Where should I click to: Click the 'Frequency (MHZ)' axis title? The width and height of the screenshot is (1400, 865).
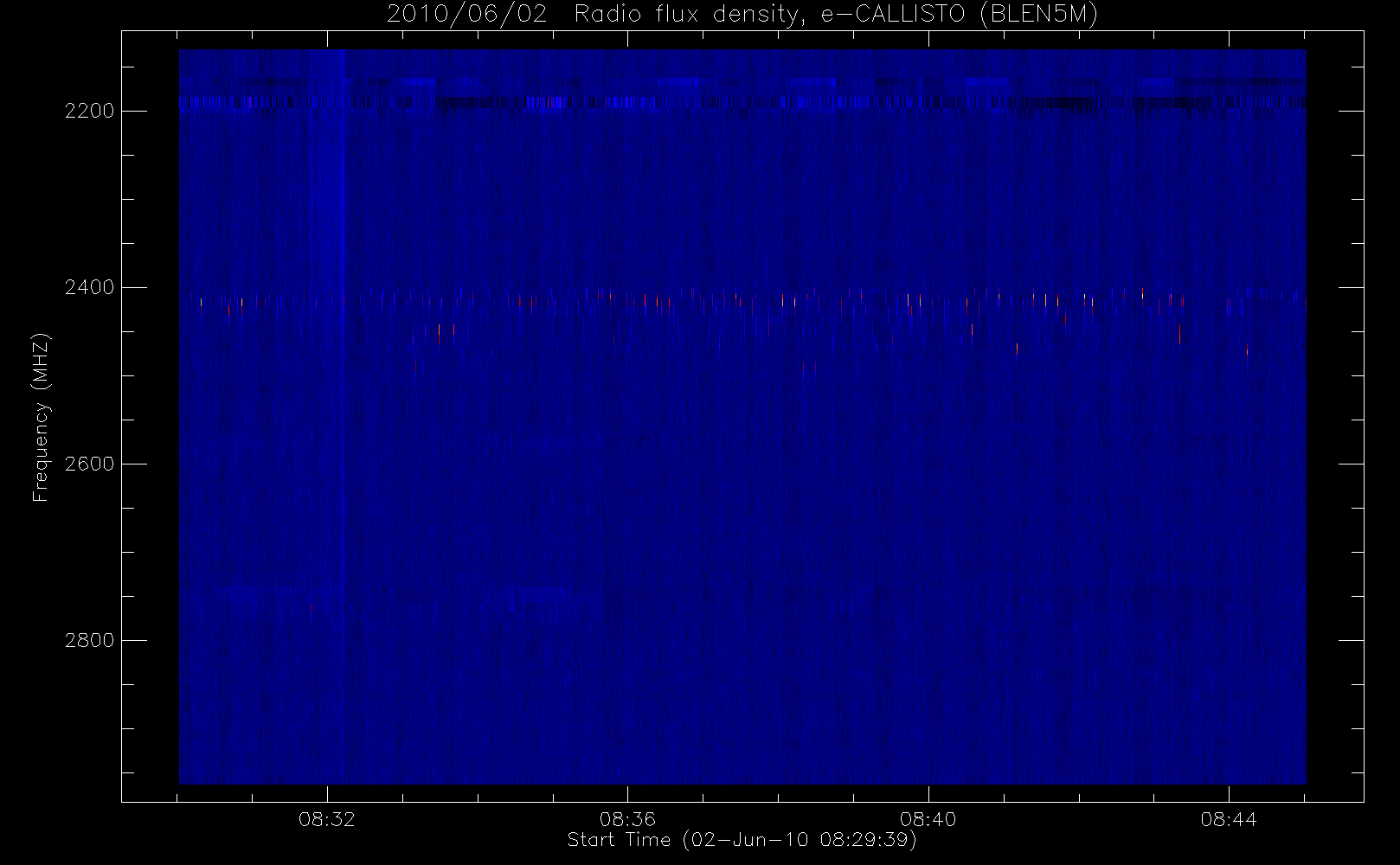pyautogui.click(x=41, y=417)
